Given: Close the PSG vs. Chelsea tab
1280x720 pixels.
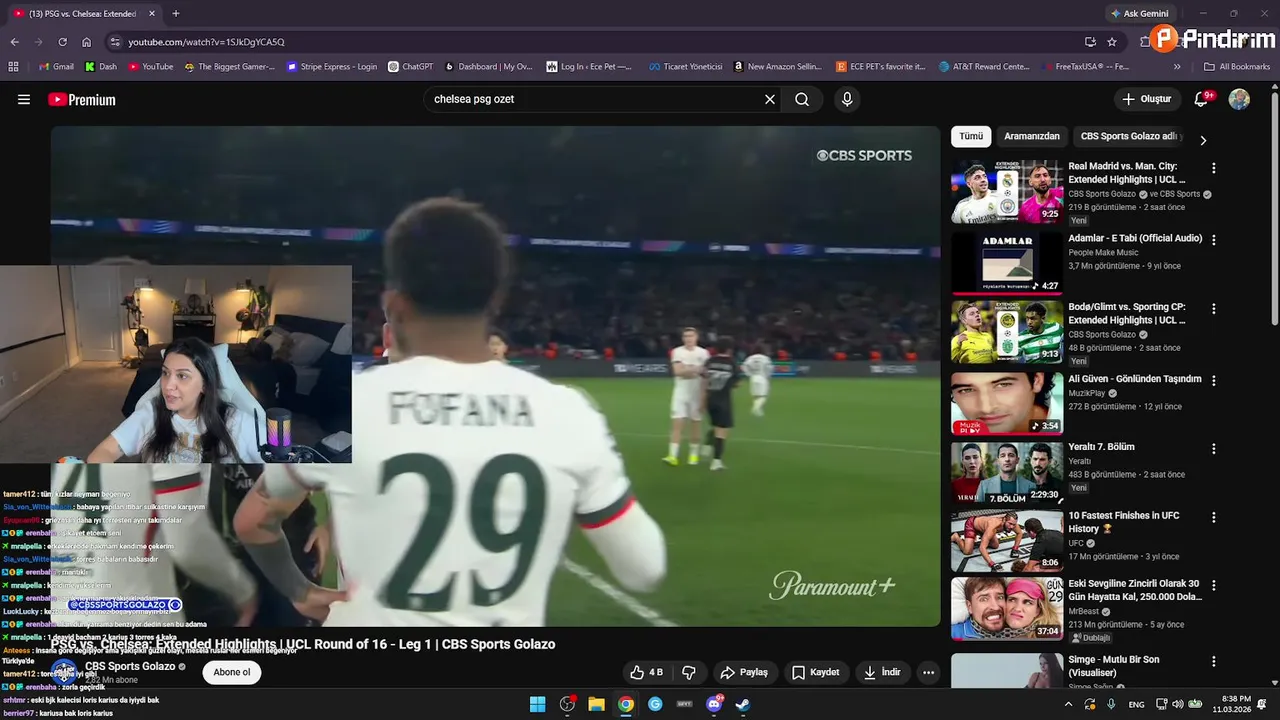Looking at the screenshot, I should pyautogui.click(x=152, y=14).
